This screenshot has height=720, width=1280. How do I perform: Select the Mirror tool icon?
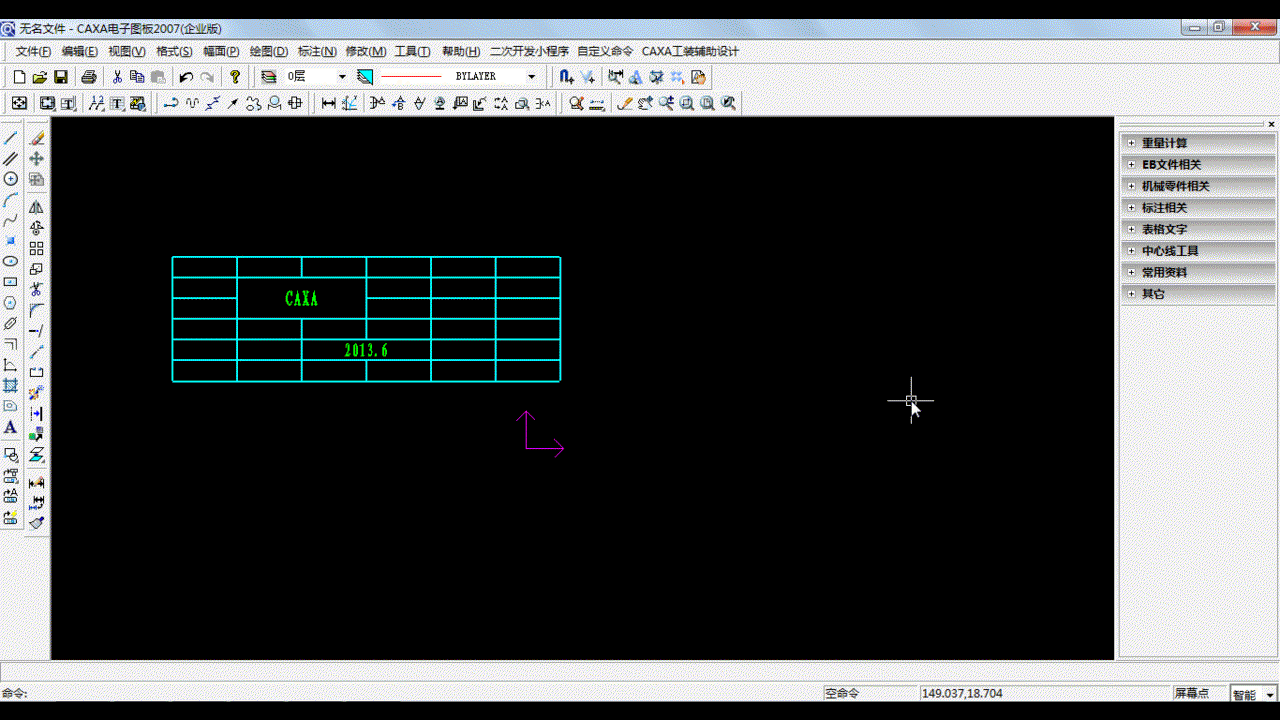[37, 207]
